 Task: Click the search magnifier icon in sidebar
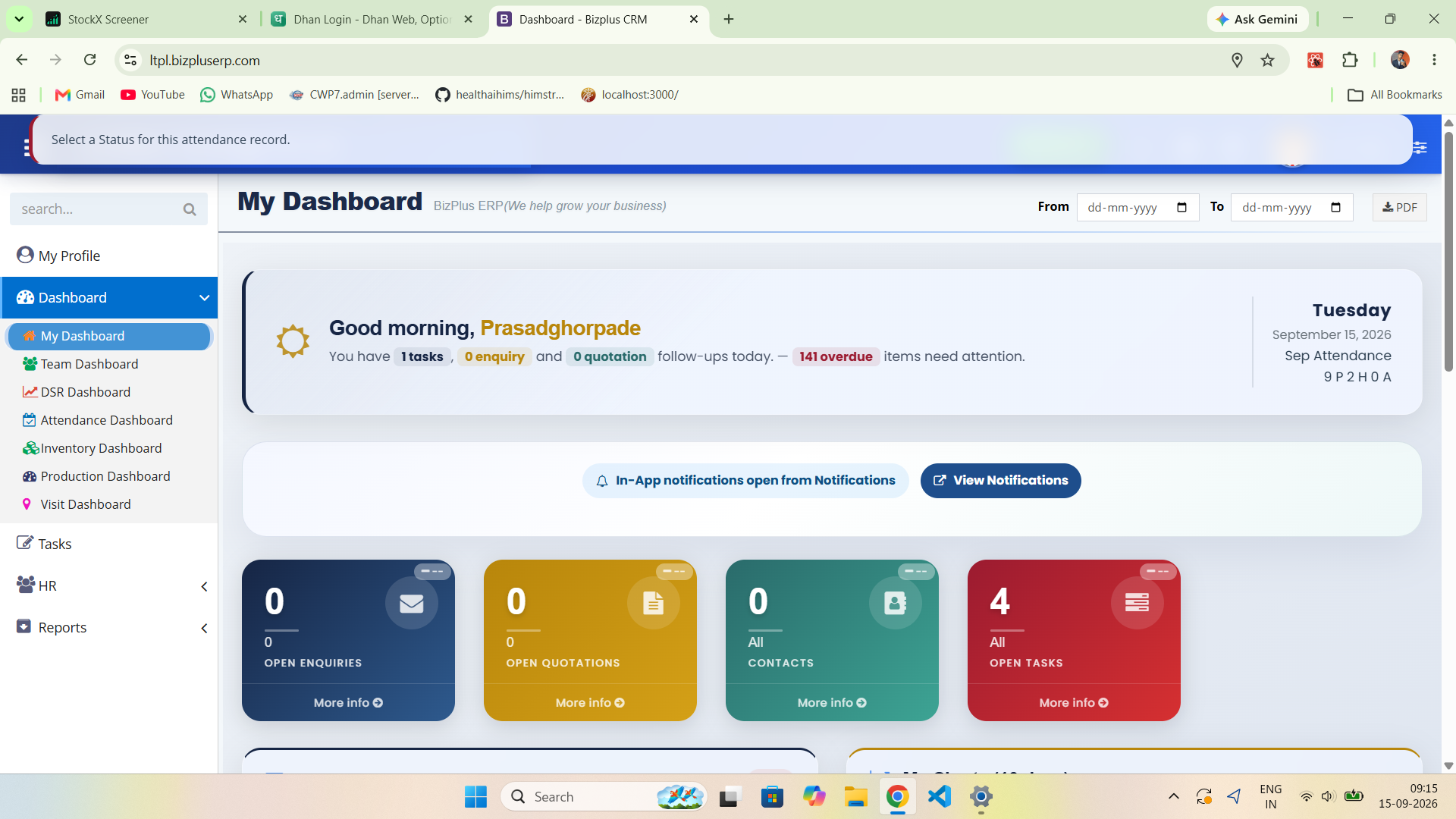190,209
